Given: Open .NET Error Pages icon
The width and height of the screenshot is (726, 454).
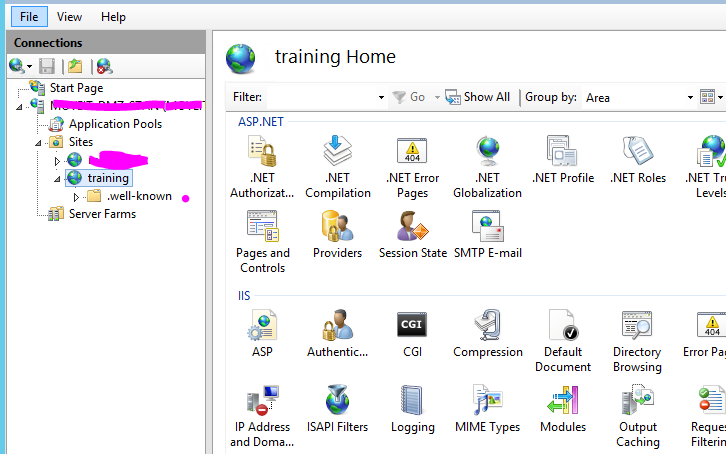Looking at the screenshot, I should tap(412, 167).
